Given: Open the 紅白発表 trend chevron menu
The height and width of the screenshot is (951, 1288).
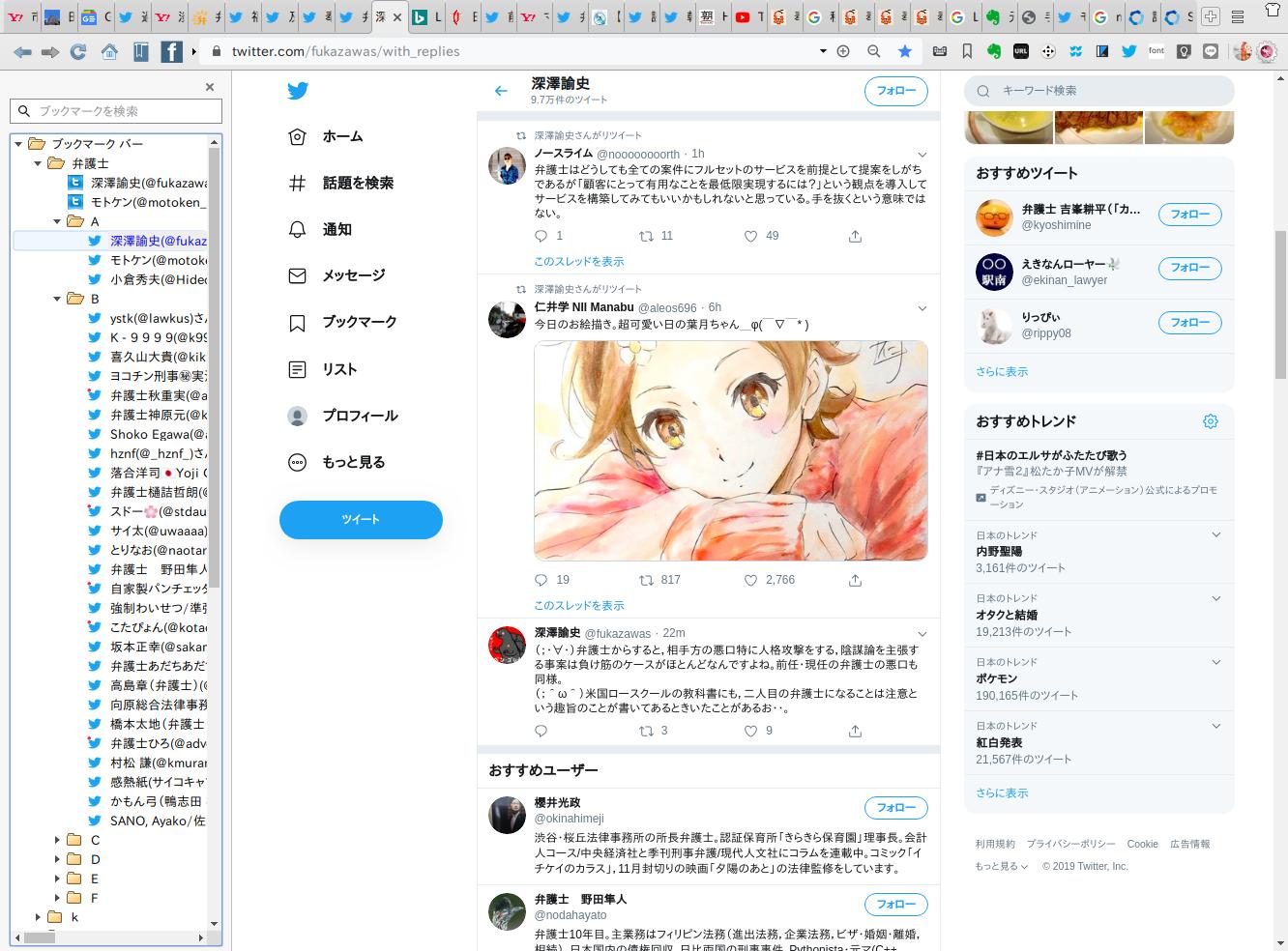Looking at the screenshot, I should (x=1216, y=727).
